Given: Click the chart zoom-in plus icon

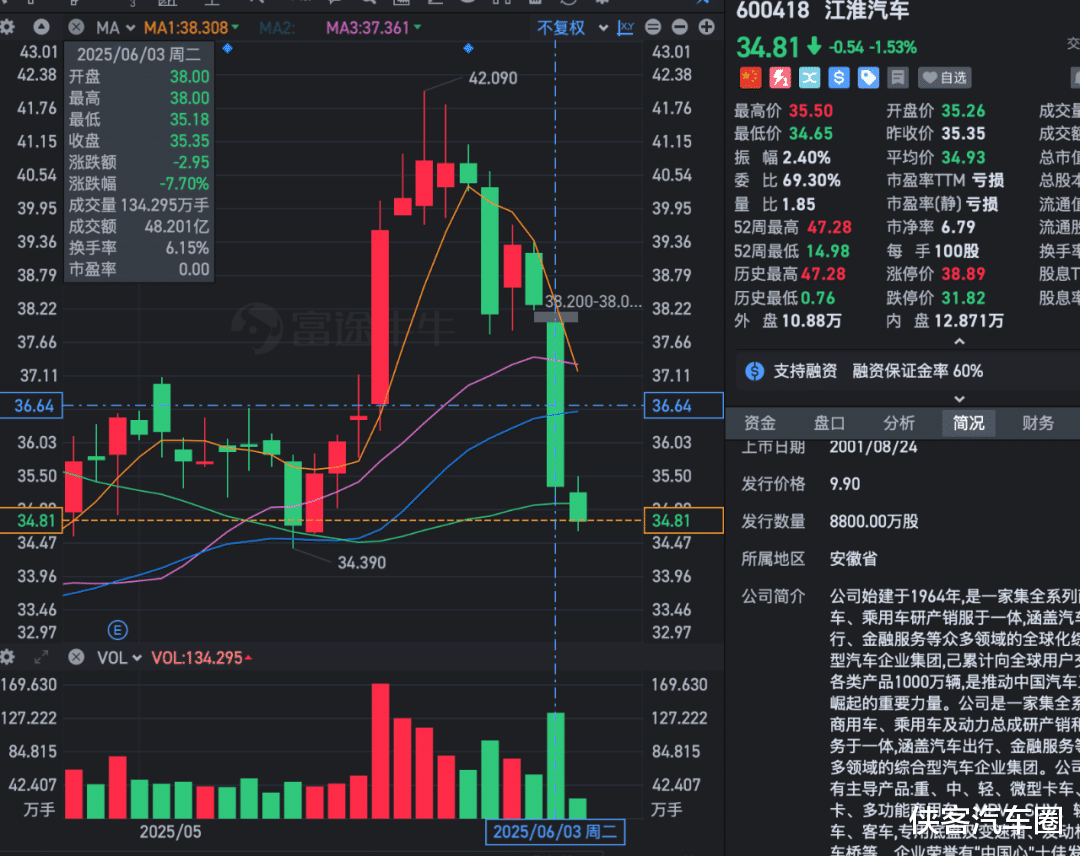Looking at the screenshot, I should pyautogui.click(x=707, y=27).
